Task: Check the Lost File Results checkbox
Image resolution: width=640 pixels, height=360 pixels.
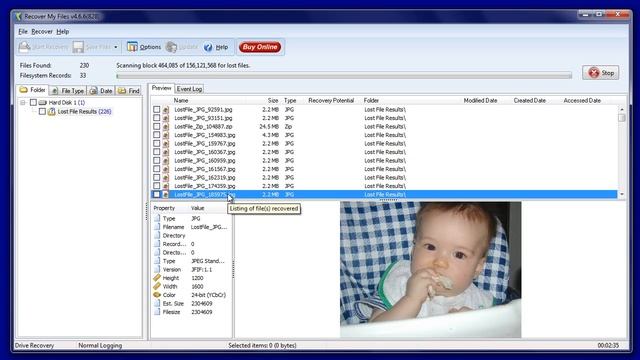Action: tap(42, 111)
